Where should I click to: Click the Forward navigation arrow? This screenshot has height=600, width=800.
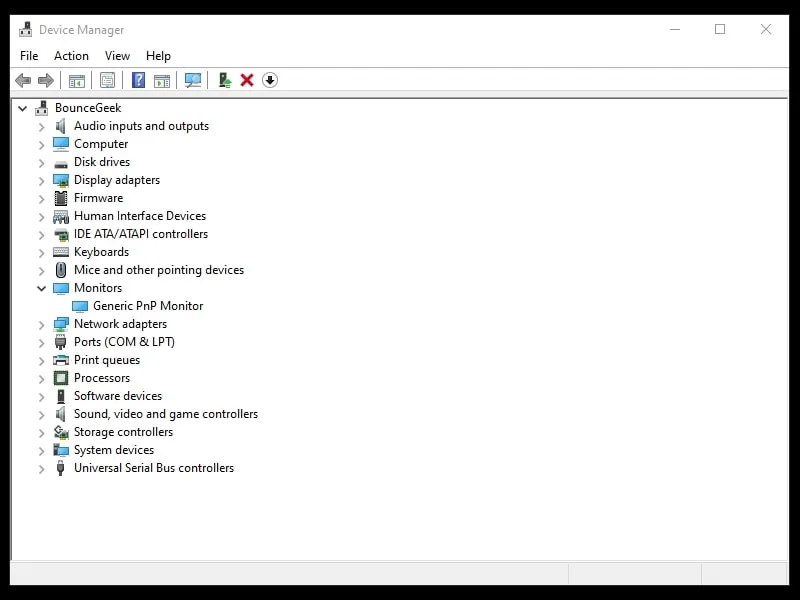47,80
